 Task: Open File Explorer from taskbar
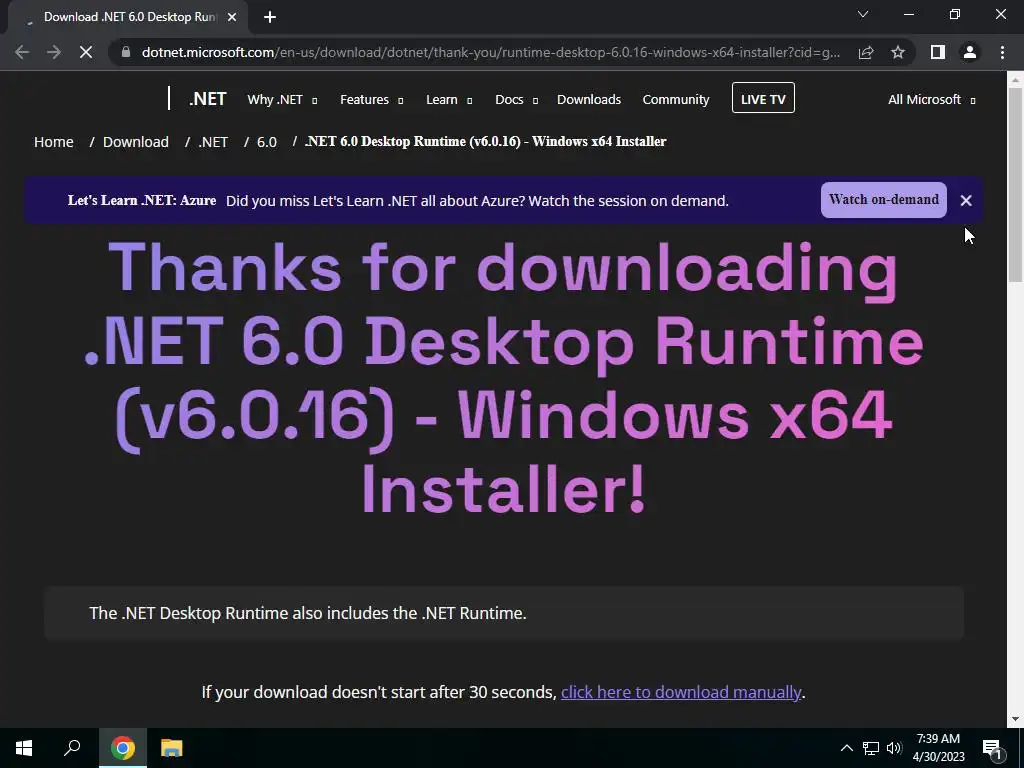point(171,748)
